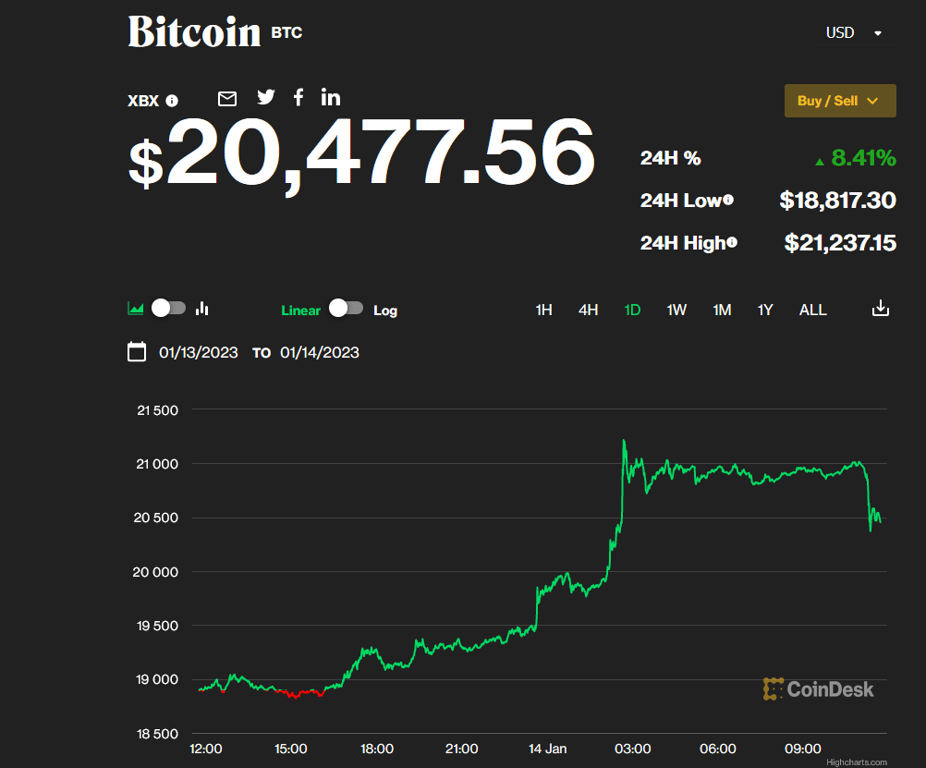This screenshot has height=768, width=926.
Task: Select the 1W time range
Action: pyautogui.click(x=677, y=310)
